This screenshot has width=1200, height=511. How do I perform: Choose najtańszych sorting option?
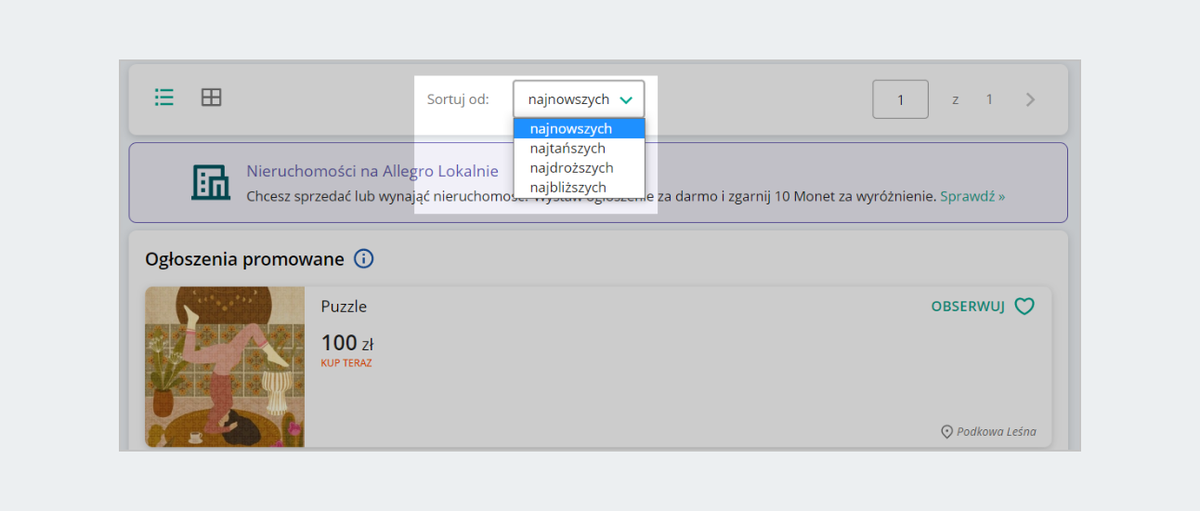(568, 148)
